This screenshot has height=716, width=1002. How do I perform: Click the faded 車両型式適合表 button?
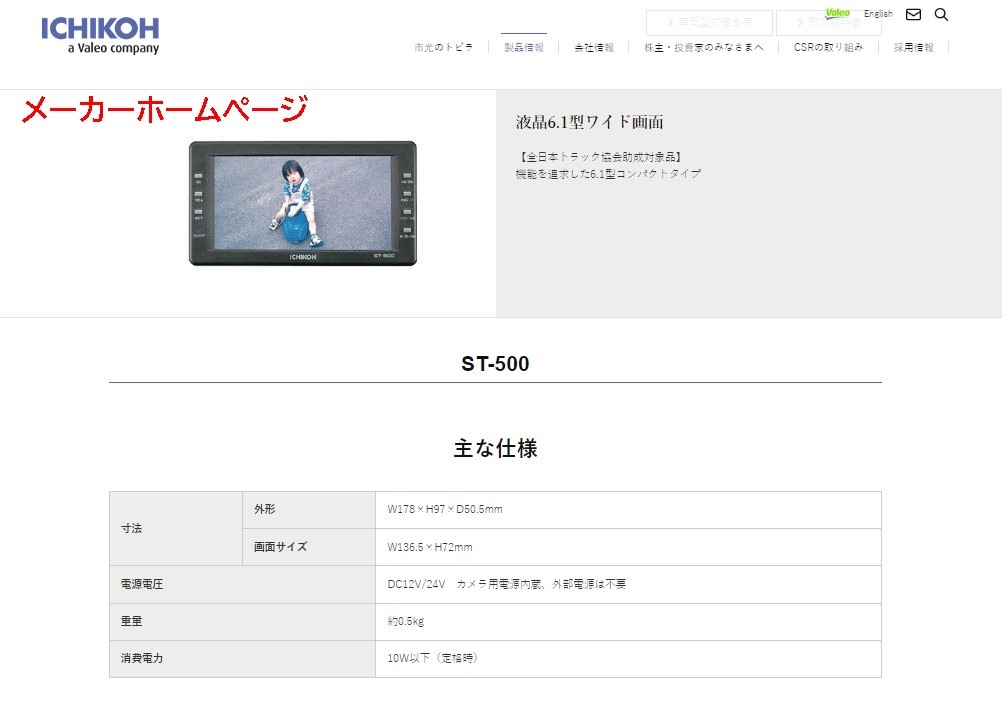coord(709,22)
